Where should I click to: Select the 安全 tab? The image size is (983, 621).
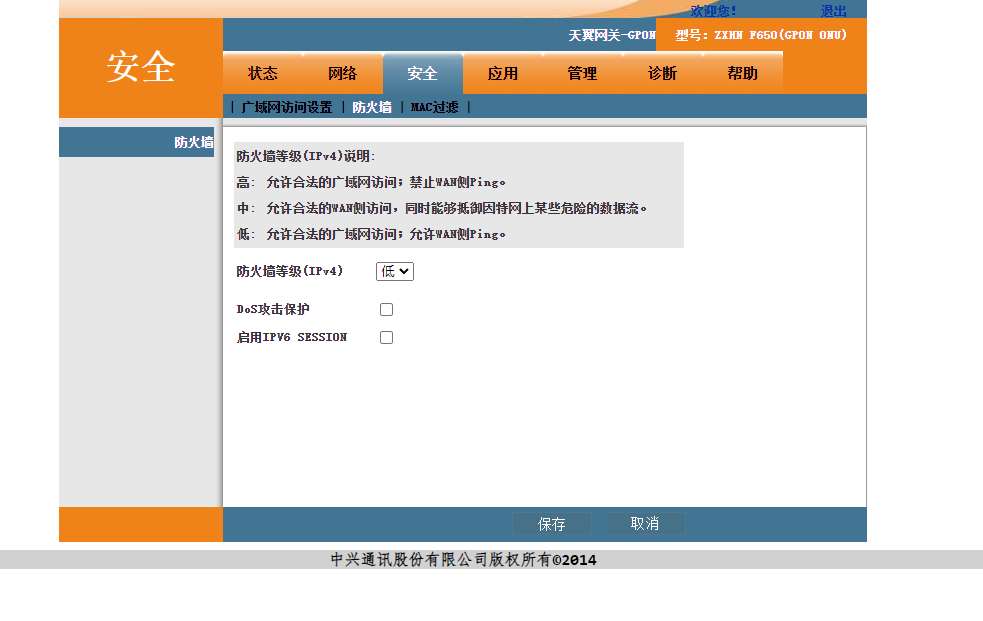[x=423, y=73]
